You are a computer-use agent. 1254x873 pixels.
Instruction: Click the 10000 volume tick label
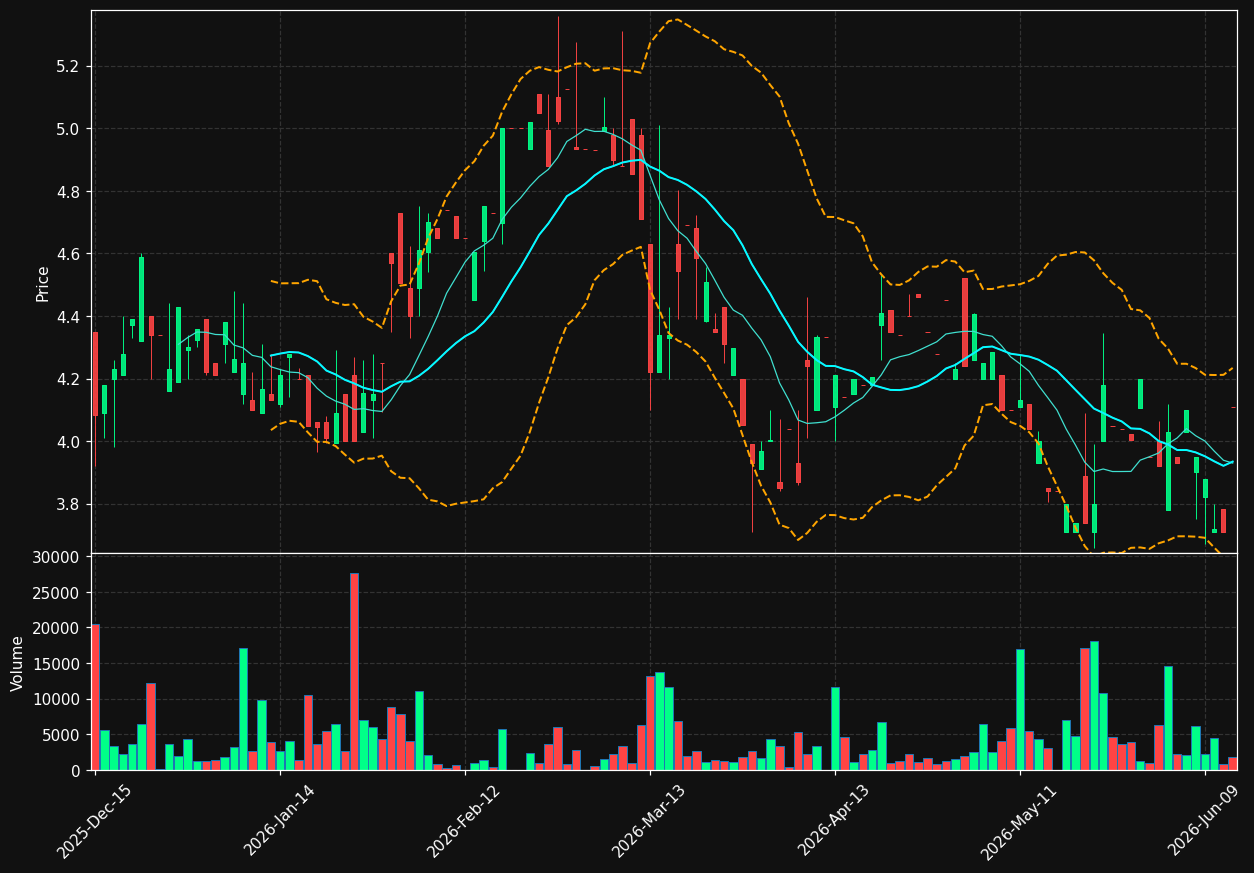coord(58,699)
